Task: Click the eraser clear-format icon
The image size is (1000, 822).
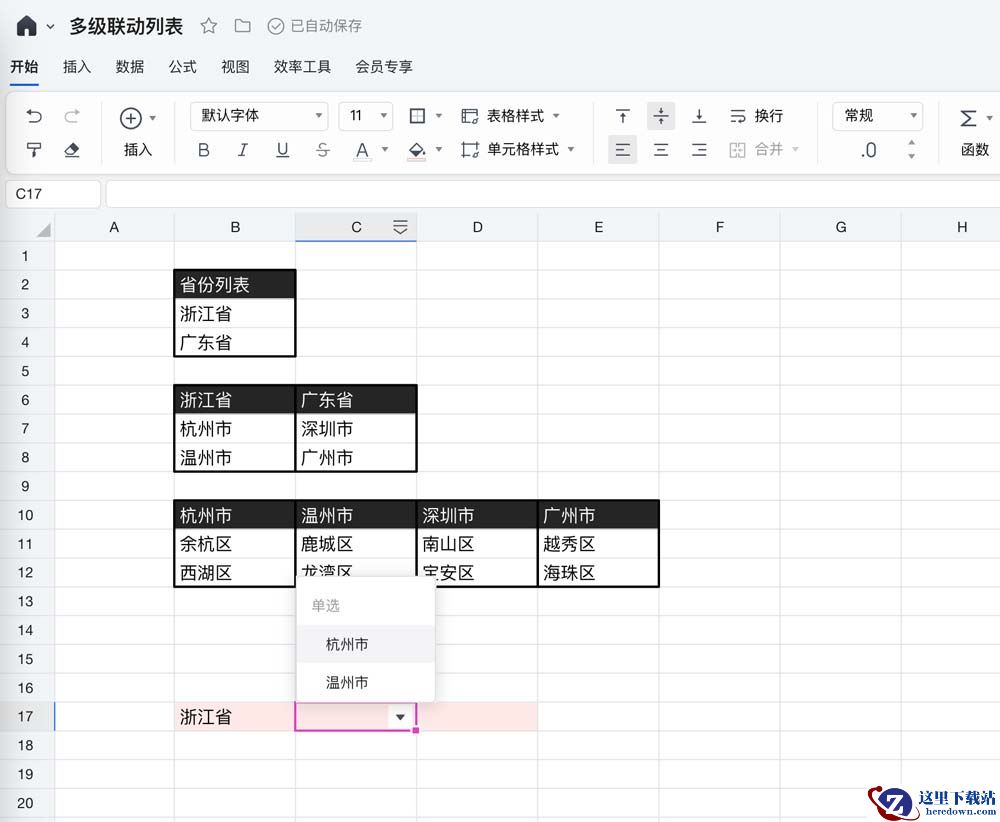Action: pos(71,150)
